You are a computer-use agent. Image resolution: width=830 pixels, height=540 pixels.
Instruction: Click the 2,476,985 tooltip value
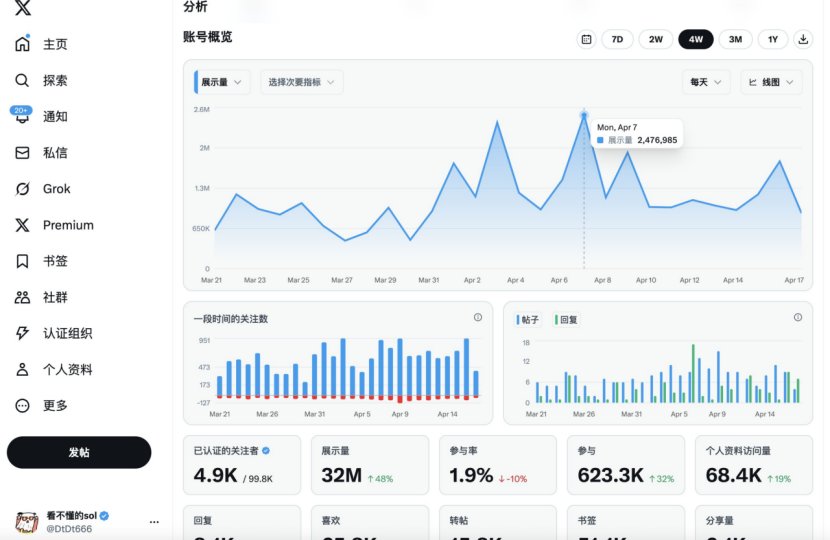coord(657,140)
